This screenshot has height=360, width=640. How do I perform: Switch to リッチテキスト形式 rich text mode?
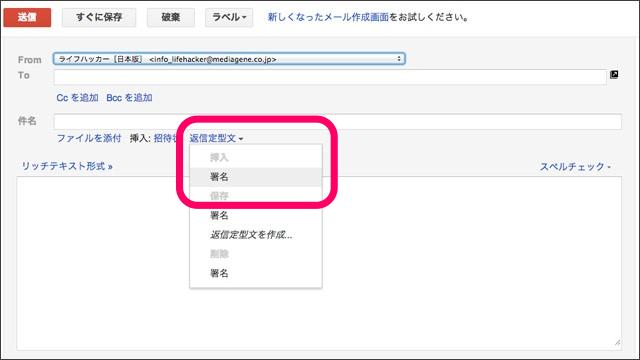pos(67,166)
